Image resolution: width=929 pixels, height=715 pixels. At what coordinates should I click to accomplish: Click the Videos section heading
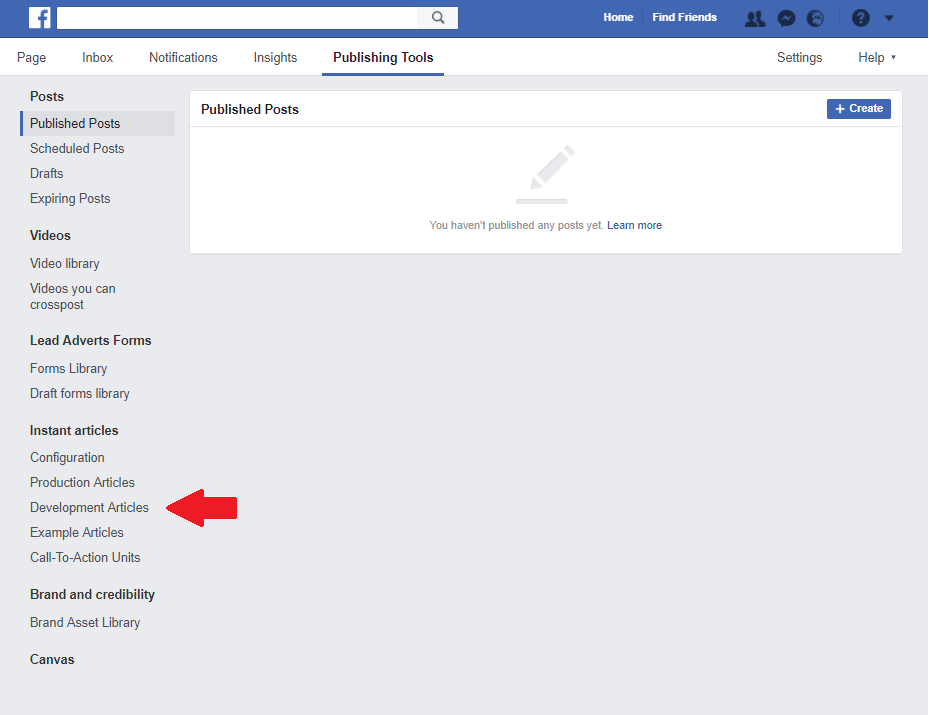point(50,236)
